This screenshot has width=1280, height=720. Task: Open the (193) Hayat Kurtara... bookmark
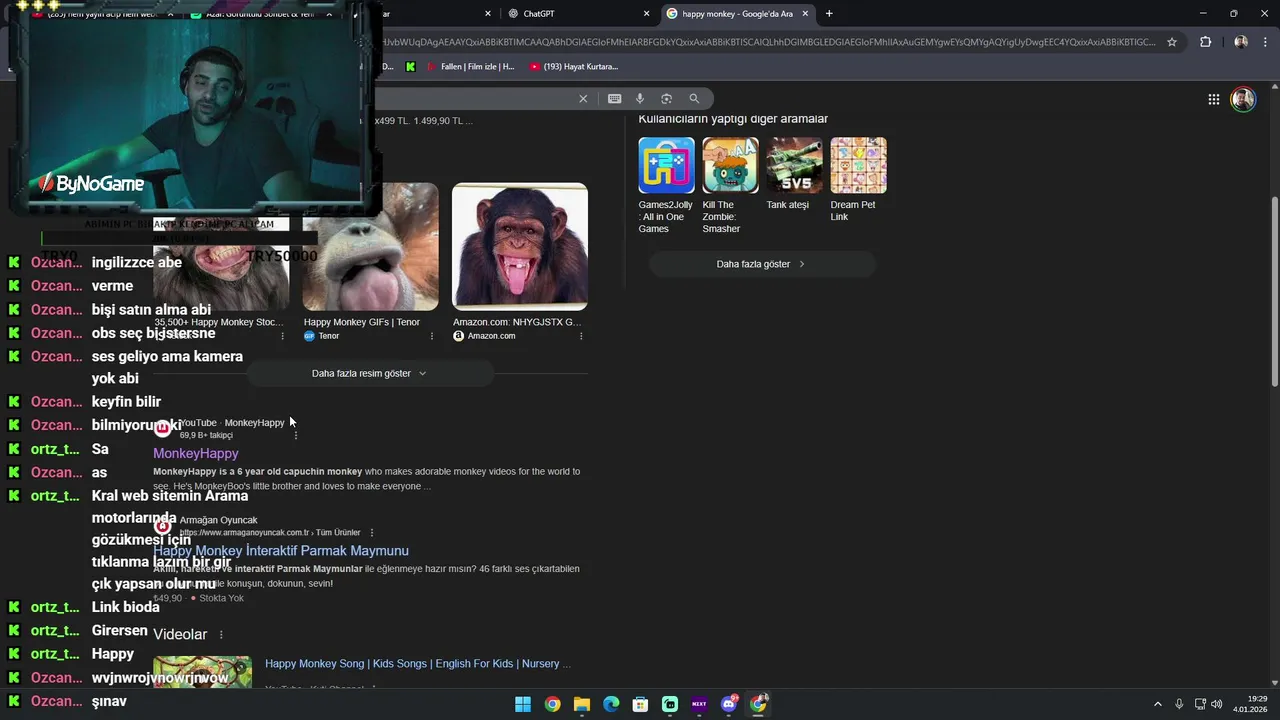574,67
